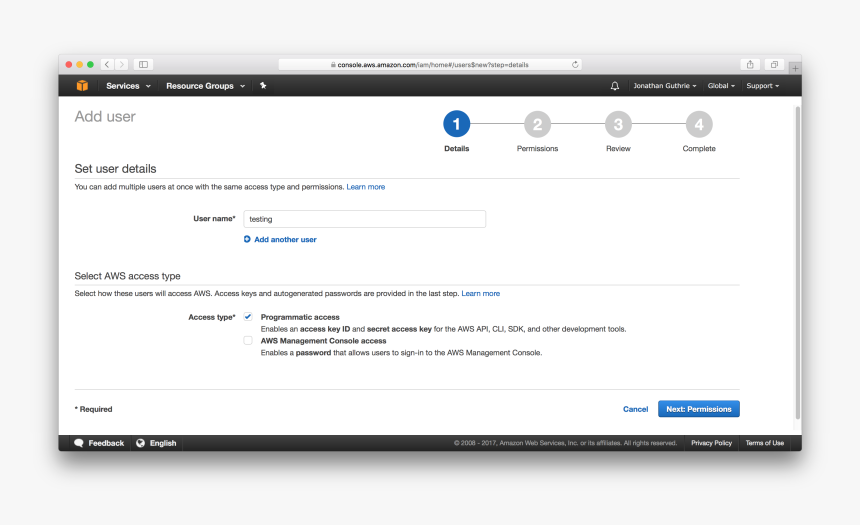Click the copyright notice in footer
Screen dimensions: 860x525
pos(565,443)
